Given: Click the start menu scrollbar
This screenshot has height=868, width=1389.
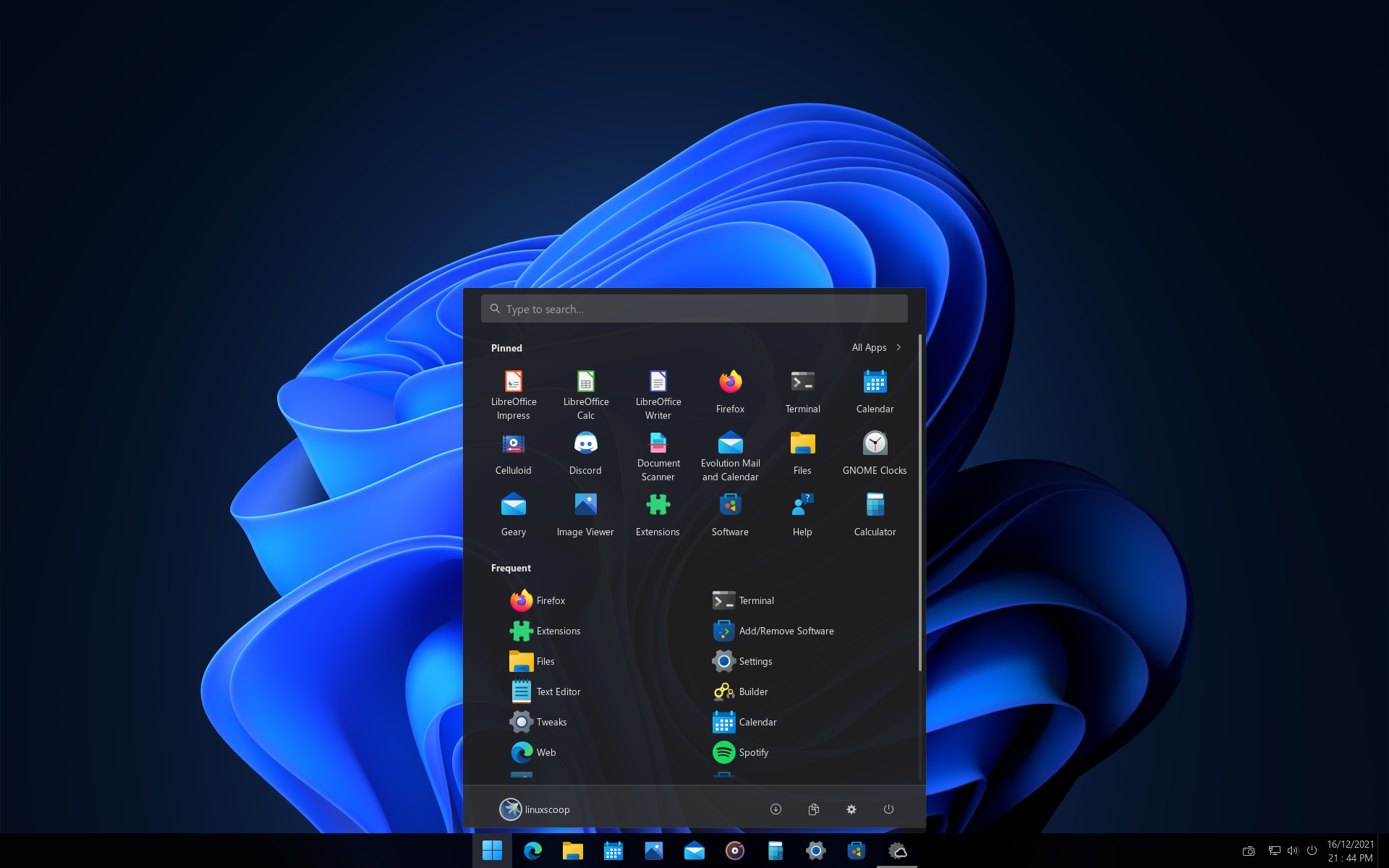Looking at the screenshot, I should coord(920,503).
